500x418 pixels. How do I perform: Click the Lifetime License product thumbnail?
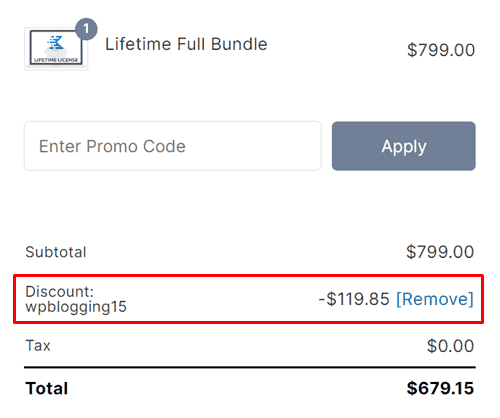[56, 49]
